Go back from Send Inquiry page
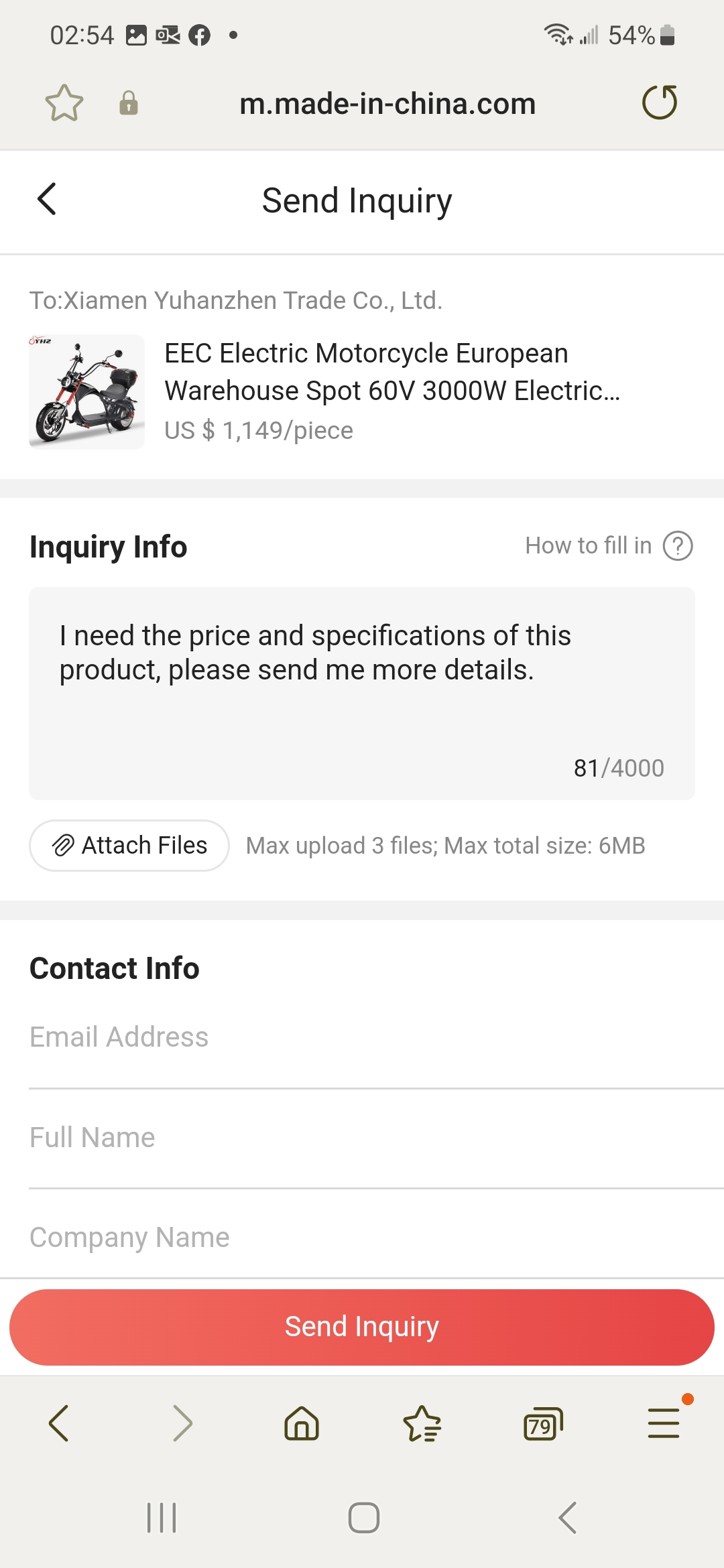Image resolution: width=724 pixels, height=1568 pixels. click(x=47, y=199)
